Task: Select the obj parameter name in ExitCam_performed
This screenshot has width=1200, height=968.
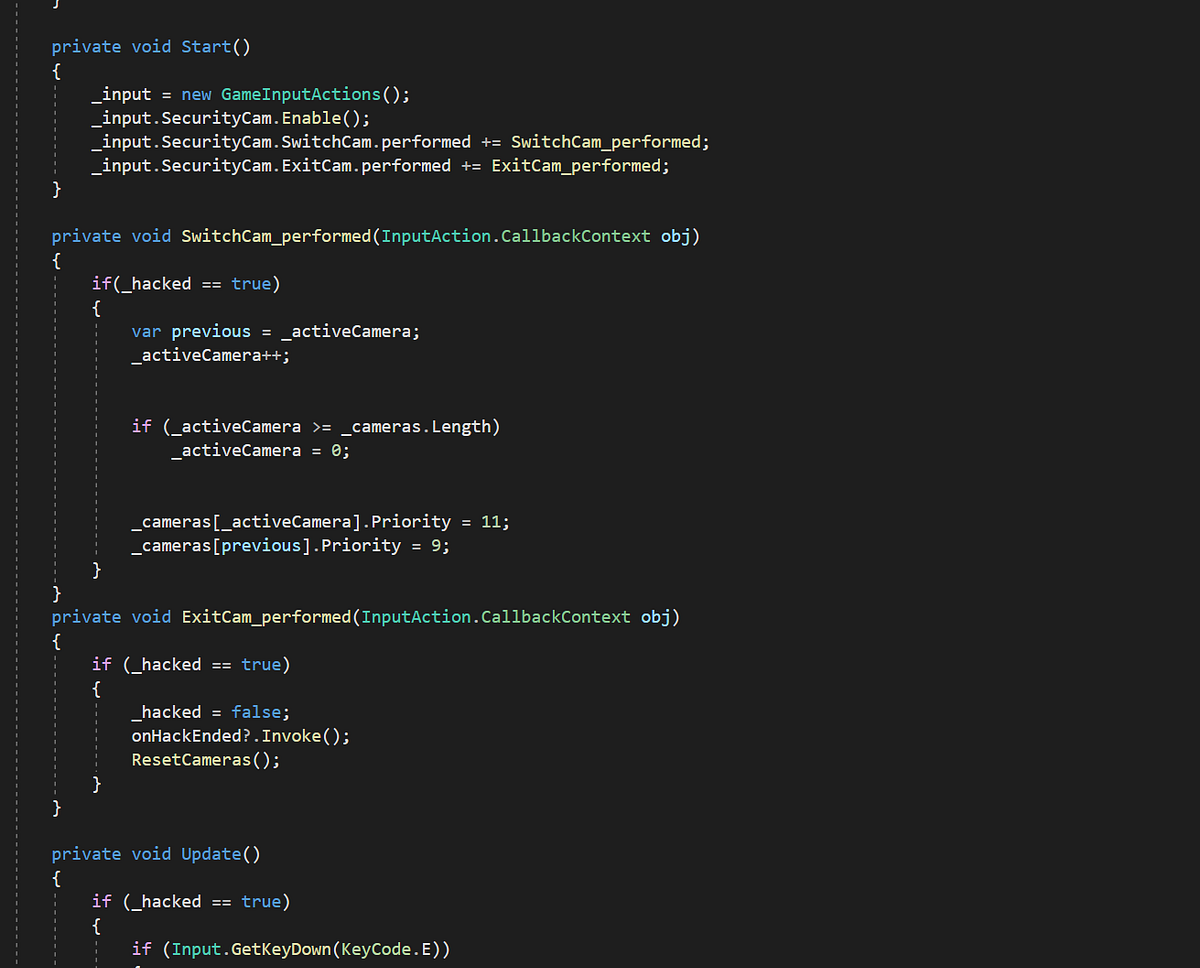Action: pyautogui.click(x=656, y=617)
